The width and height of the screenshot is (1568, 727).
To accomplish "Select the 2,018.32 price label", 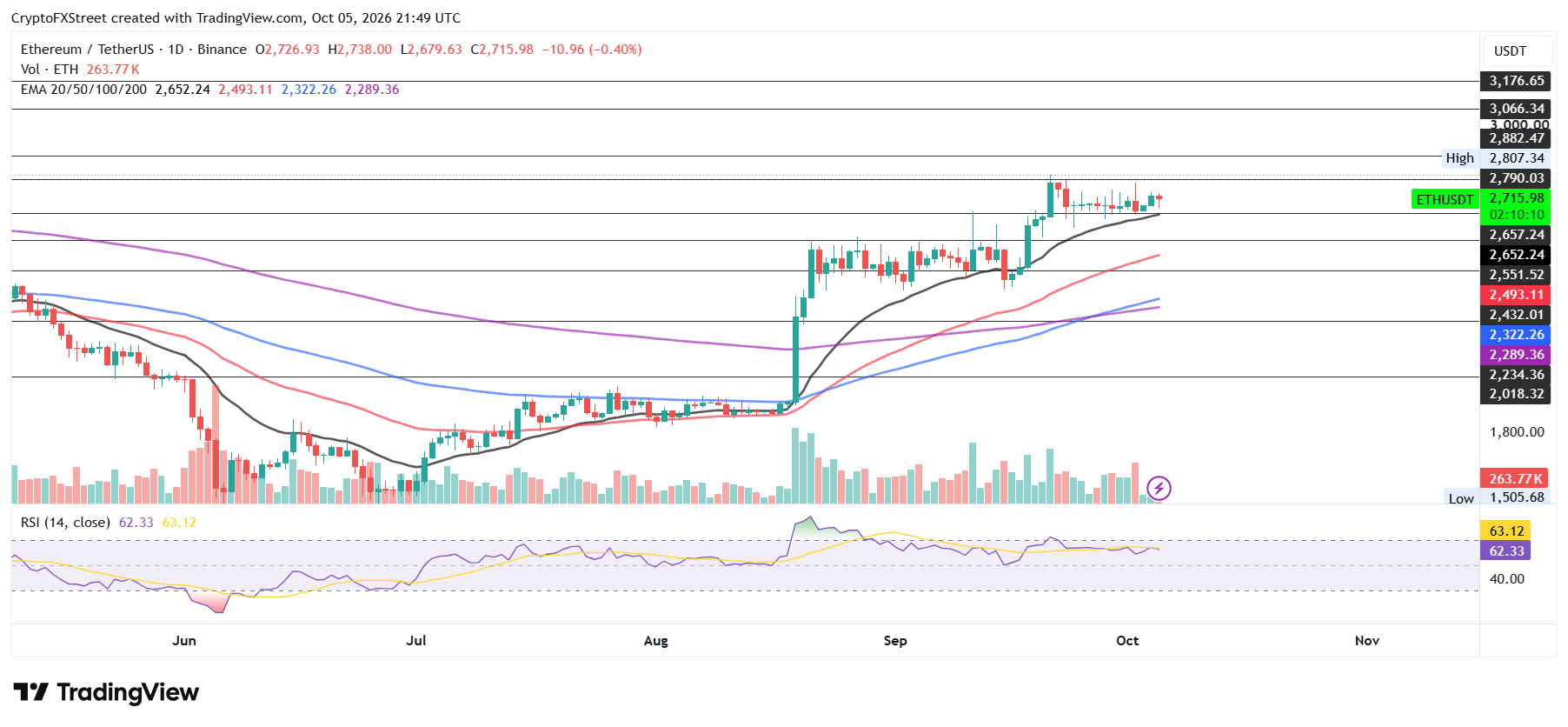I will point(1517,394).
